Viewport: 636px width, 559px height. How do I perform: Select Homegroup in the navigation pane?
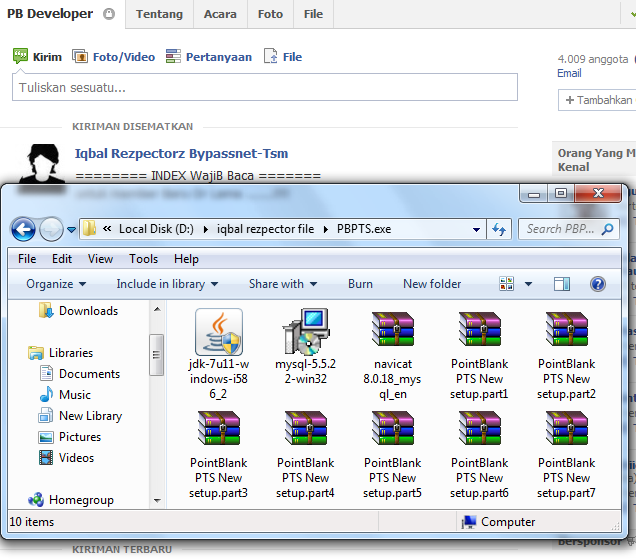click(x=71, y=500)
